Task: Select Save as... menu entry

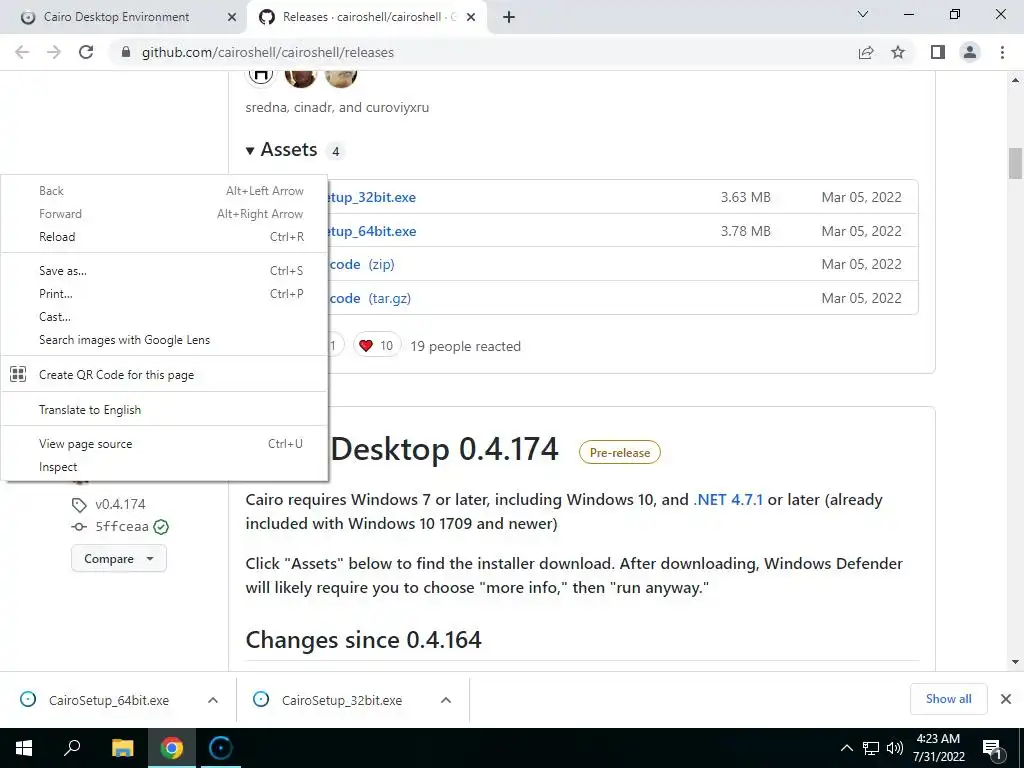Action: [164, 270]
